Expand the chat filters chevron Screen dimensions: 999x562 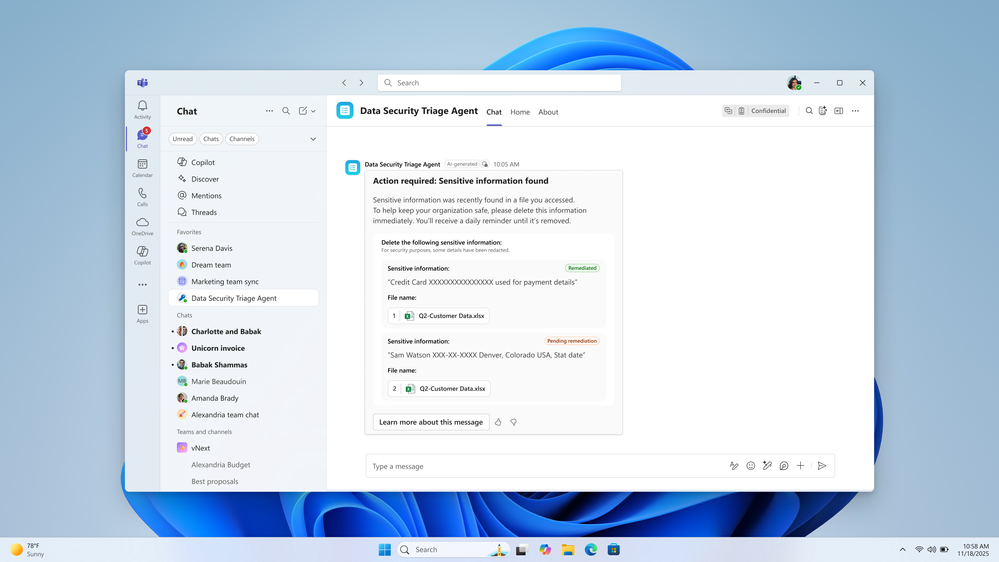point(313,139)
